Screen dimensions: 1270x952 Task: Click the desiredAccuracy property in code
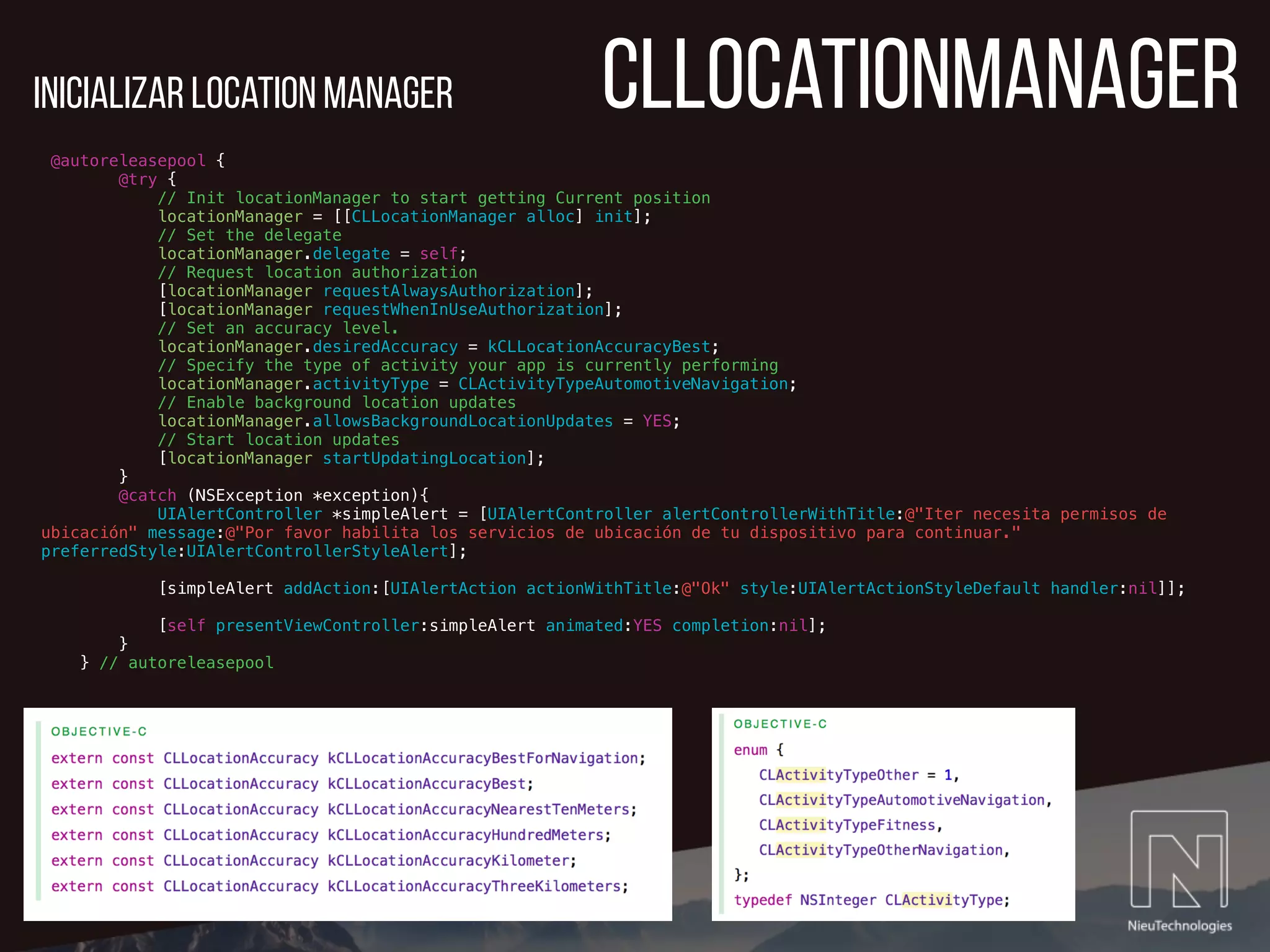coord(385,346)
